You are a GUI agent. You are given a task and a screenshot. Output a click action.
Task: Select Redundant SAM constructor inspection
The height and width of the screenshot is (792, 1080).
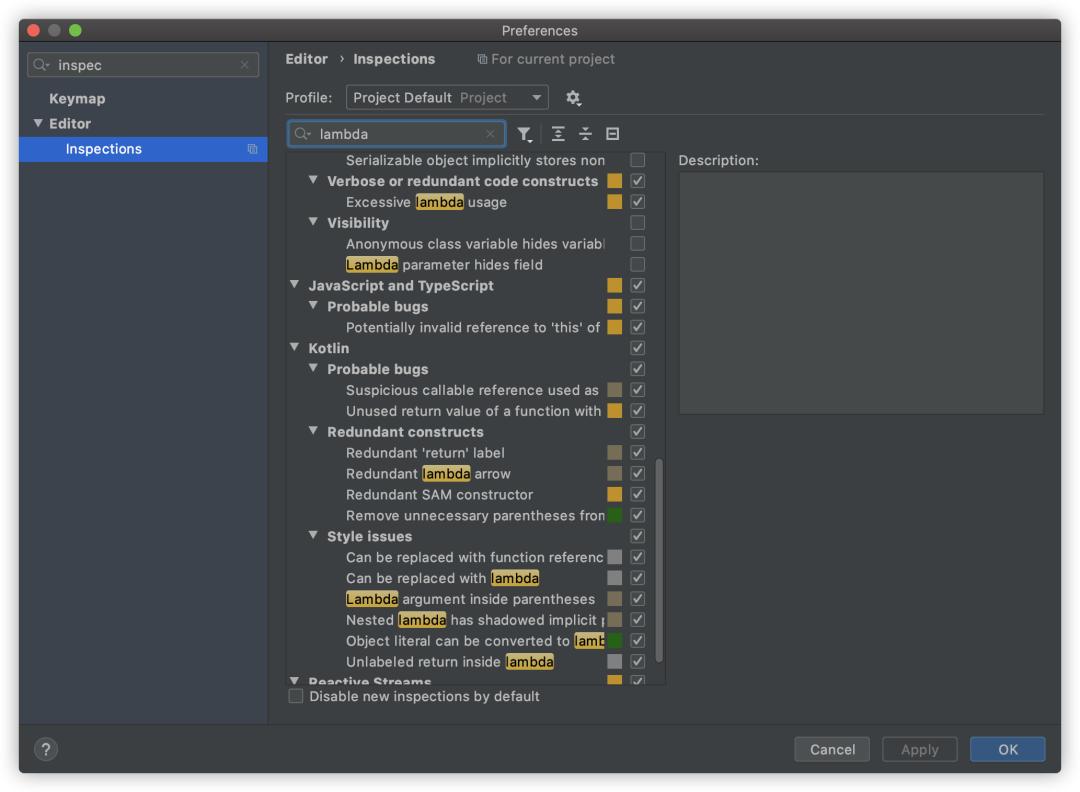tap(439, 495)
